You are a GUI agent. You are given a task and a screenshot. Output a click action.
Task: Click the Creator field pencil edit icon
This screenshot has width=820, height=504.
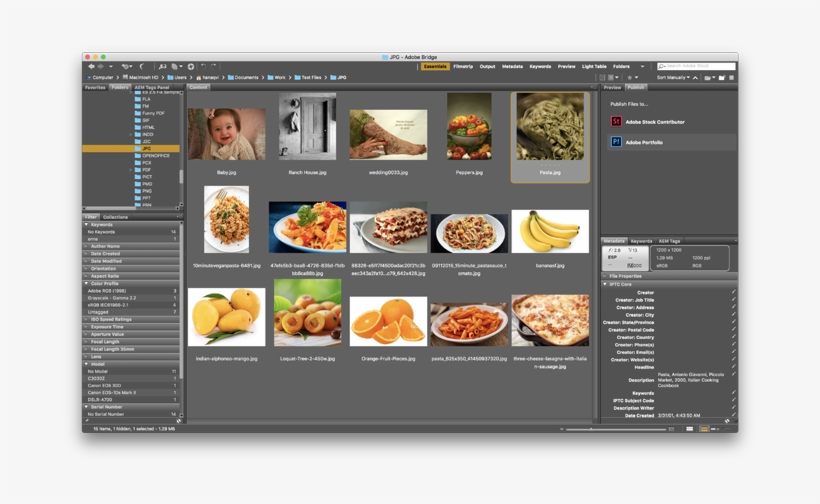click(733, 292)
